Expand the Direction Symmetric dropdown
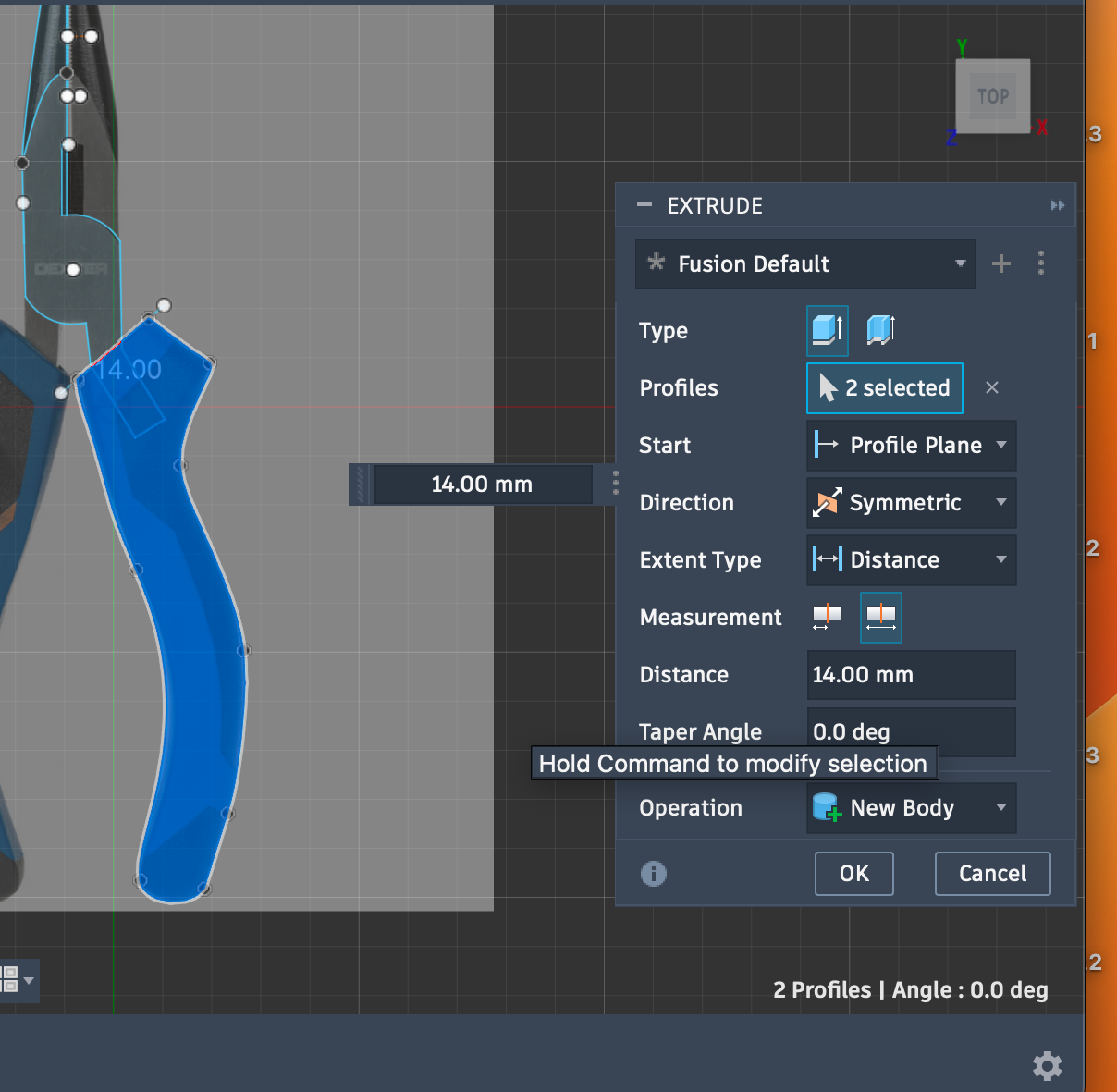 pos(911,503)
